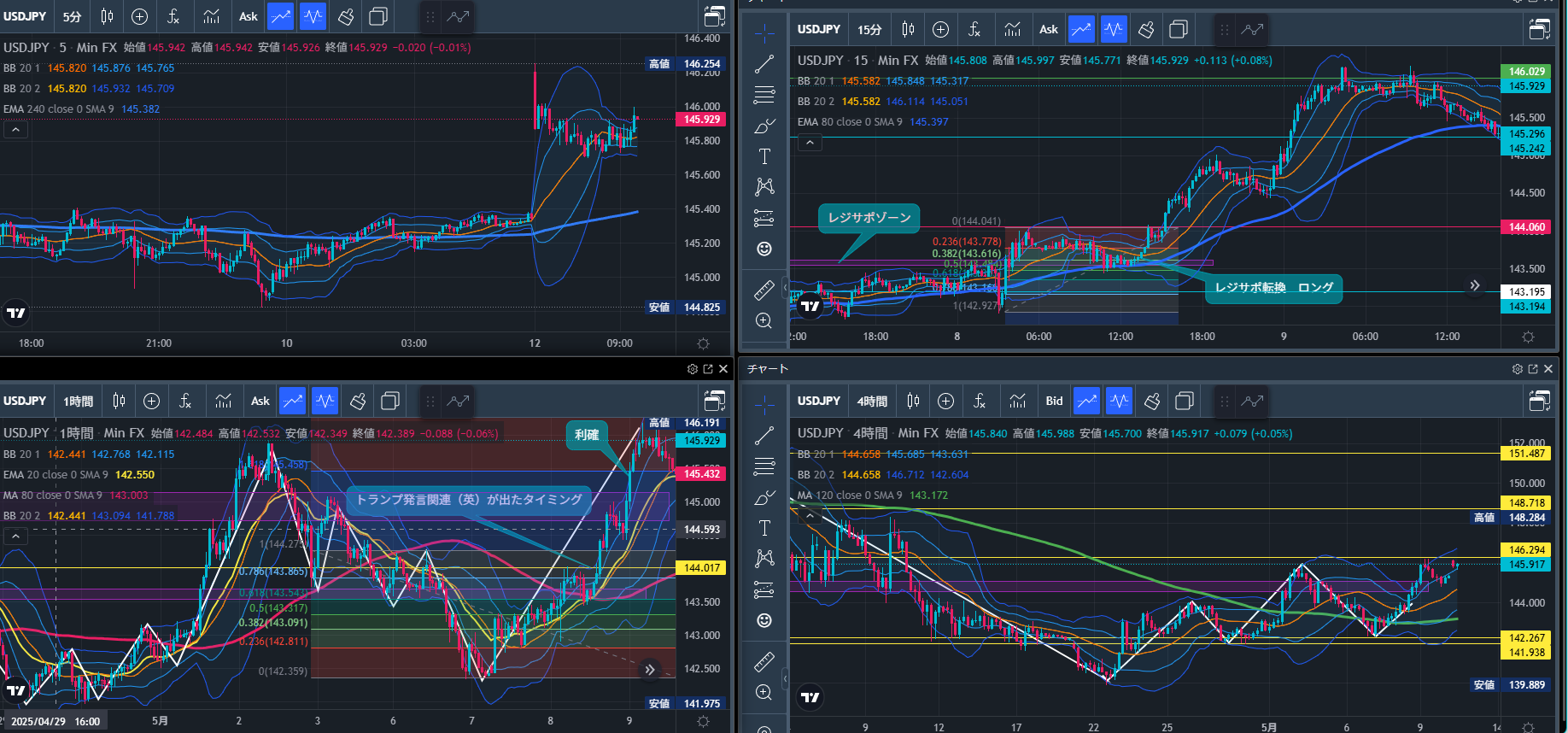Select brush drawing tool in 15分 chart
The width and height of the screenshot is (1568, 733).
coord(764,126)
